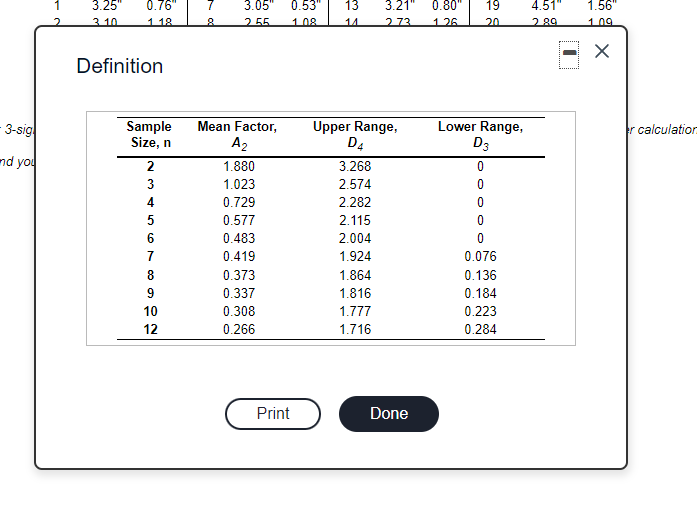697x512 pixels.
Task: Select A2 value 0.308
Action: [239, 312]
